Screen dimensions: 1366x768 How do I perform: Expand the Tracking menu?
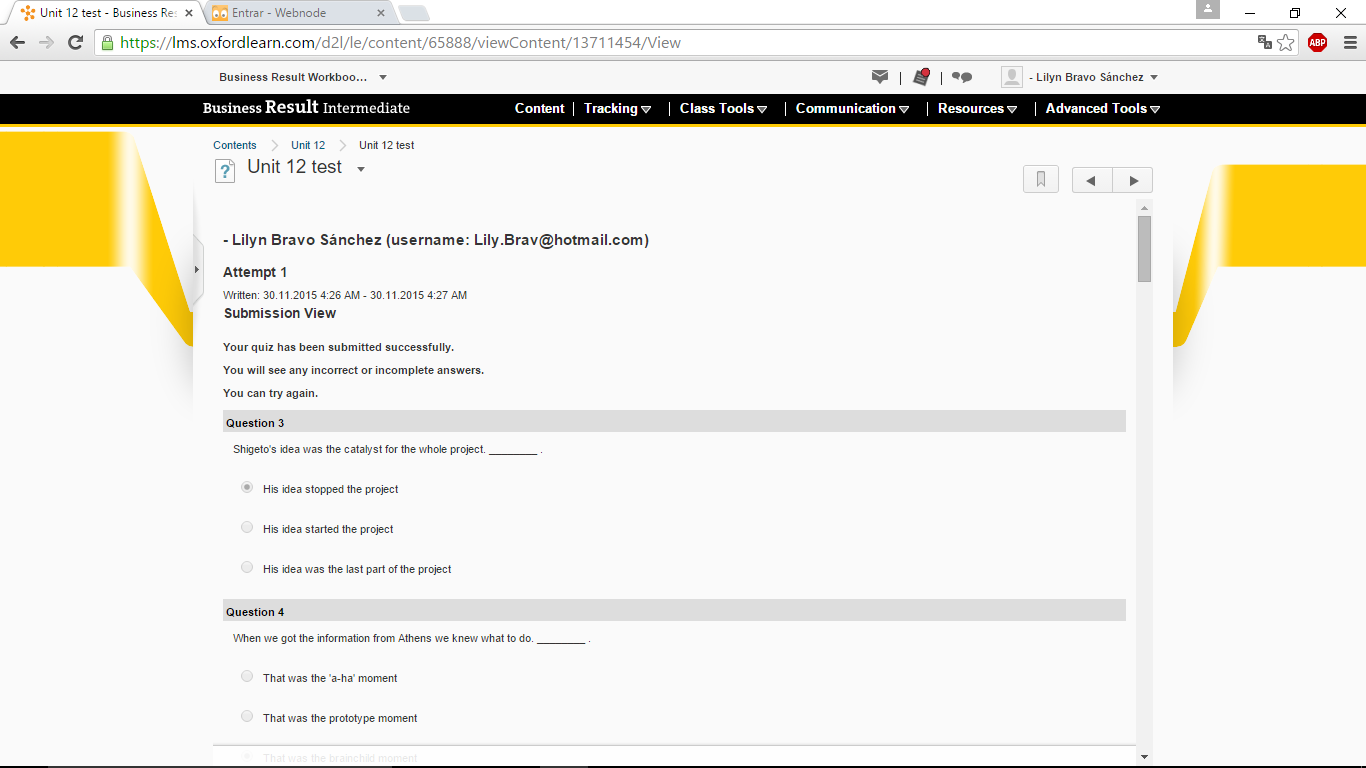tap(617, 109)
